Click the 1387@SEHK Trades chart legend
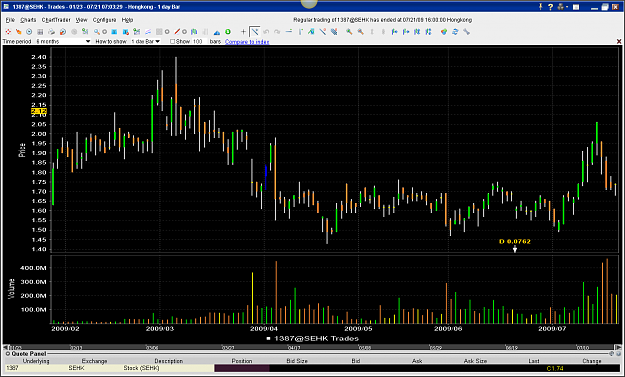The height and width of the screenshot is (377, 625). coord(313,338)
